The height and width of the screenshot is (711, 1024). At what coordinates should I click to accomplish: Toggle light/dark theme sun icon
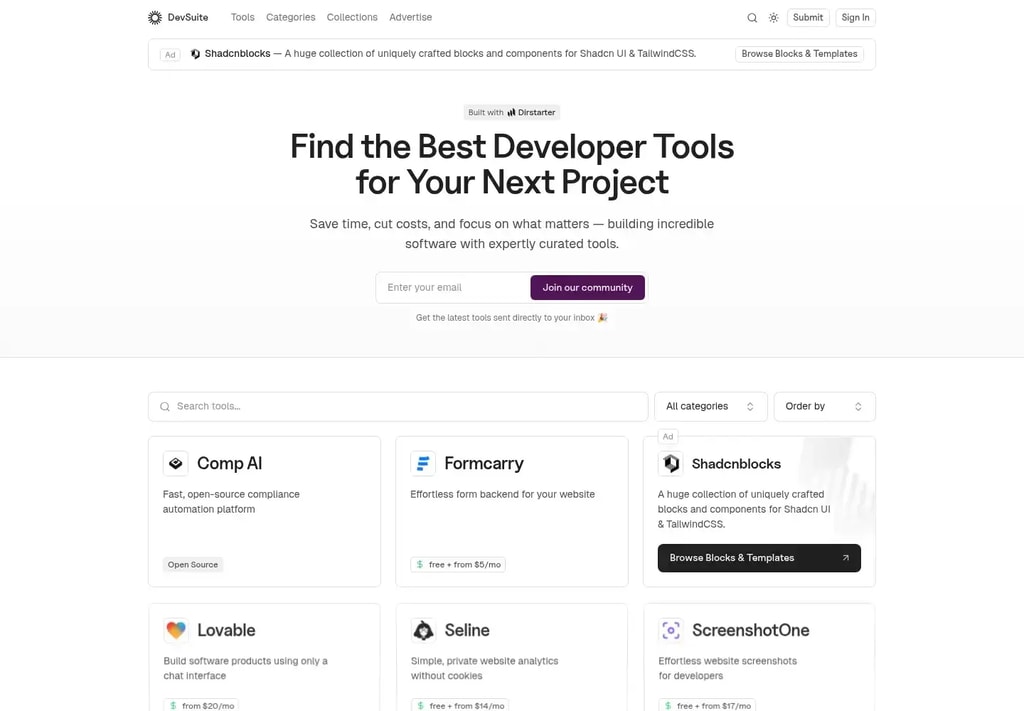click(773, 18)
